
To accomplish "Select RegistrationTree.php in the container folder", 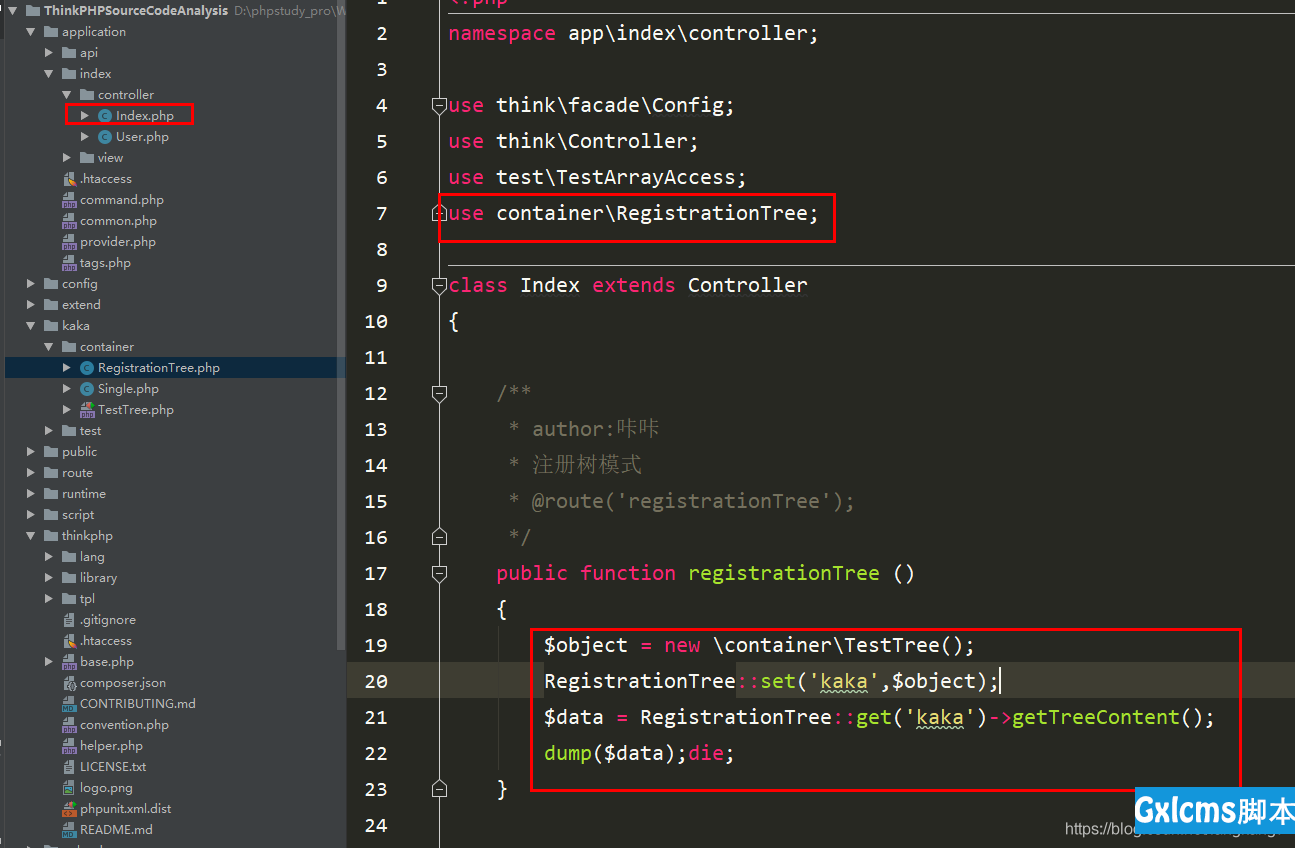I will [x=159, y=368].
